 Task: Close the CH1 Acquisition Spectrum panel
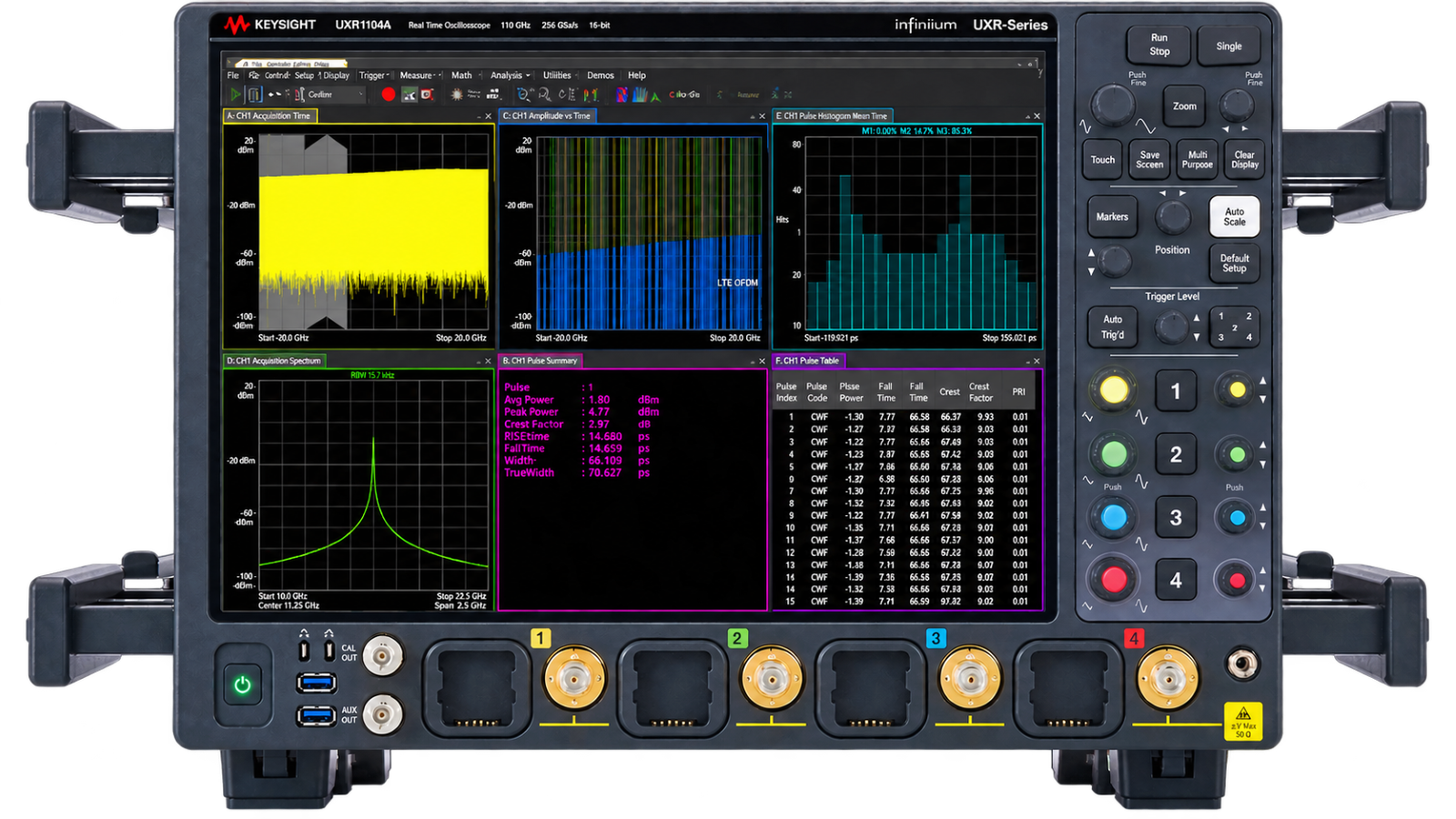[x=489, y=361]
